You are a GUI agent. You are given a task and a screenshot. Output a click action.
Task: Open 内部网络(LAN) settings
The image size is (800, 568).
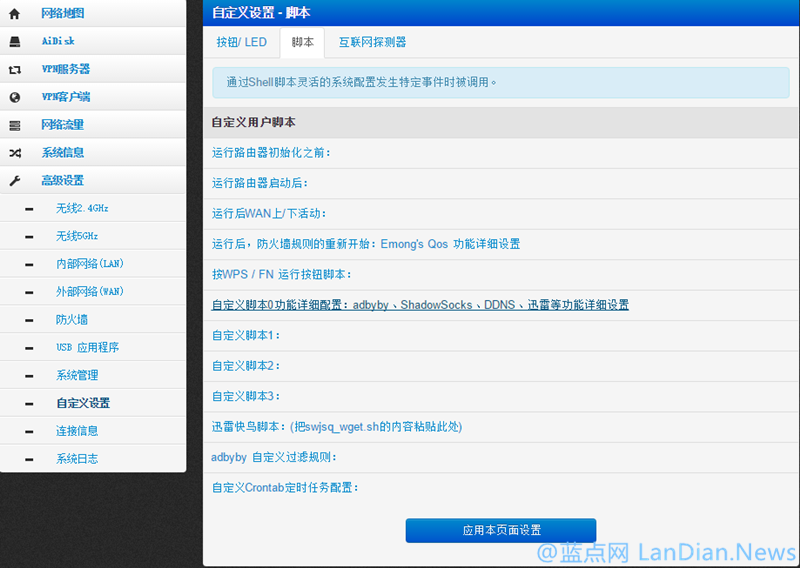[x=92, y=264]
